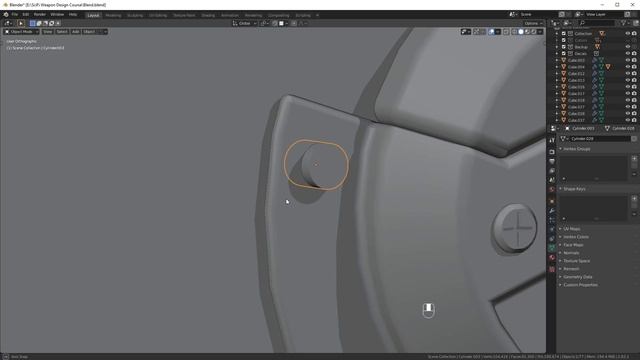Switch to the Sculpting workspace tab
Viewport: 640px width, 360px height.
coord(135,15)
